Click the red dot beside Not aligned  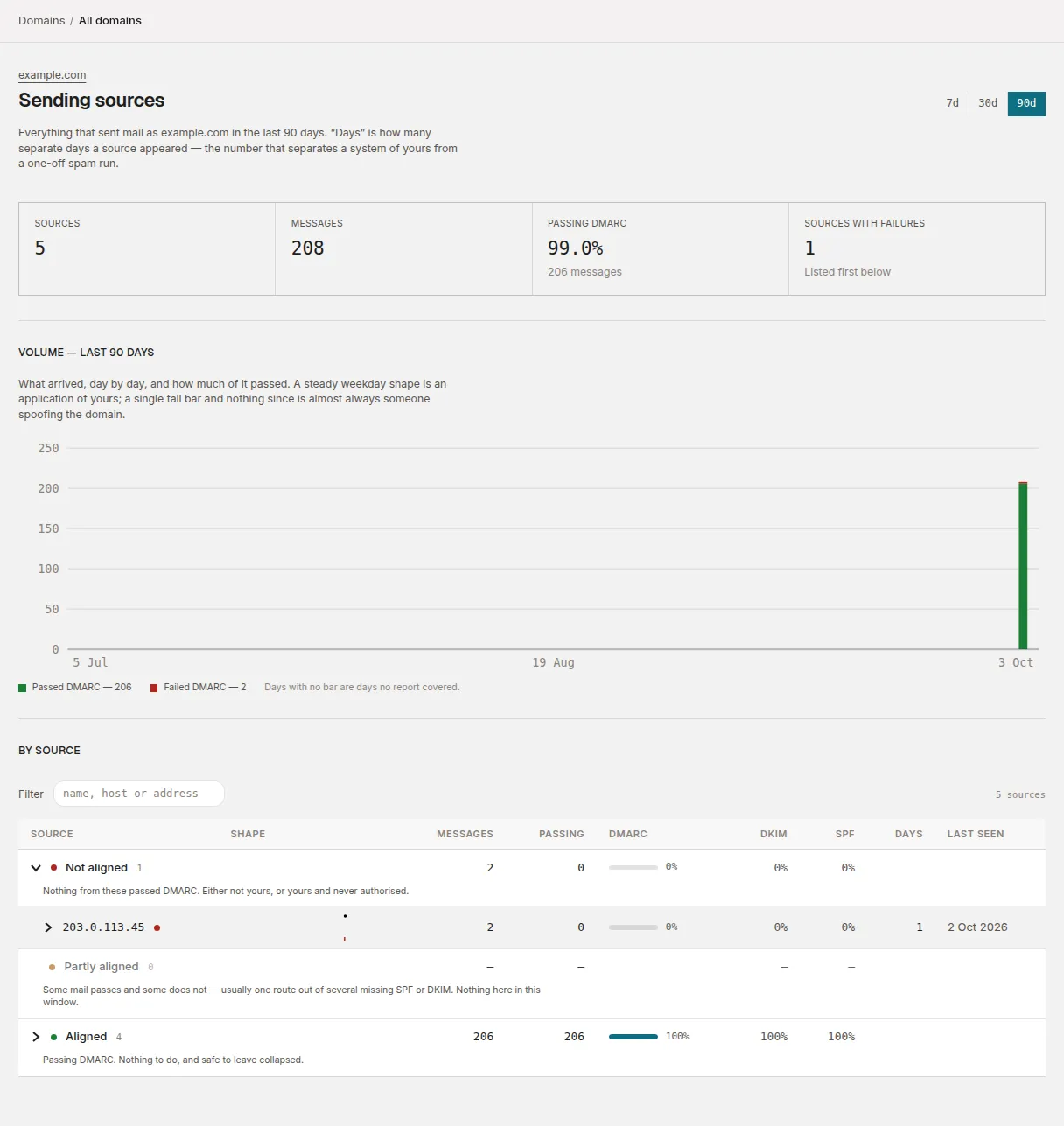click(x=54, y=868)
